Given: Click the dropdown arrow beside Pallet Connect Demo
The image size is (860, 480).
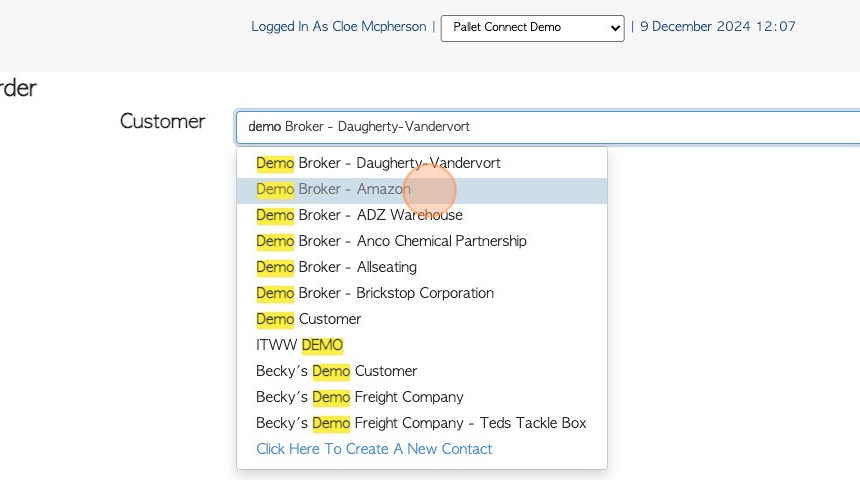Looking at the screenshot, I should click(x=615, y=28).
